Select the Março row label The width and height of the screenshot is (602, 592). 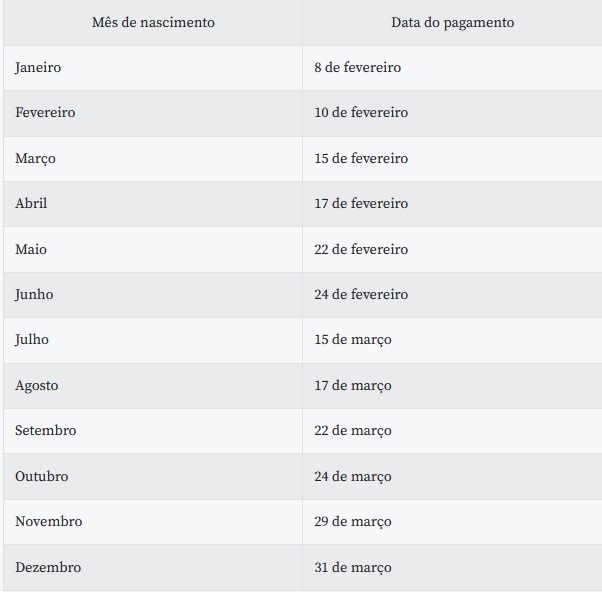[x=36, y=158]
